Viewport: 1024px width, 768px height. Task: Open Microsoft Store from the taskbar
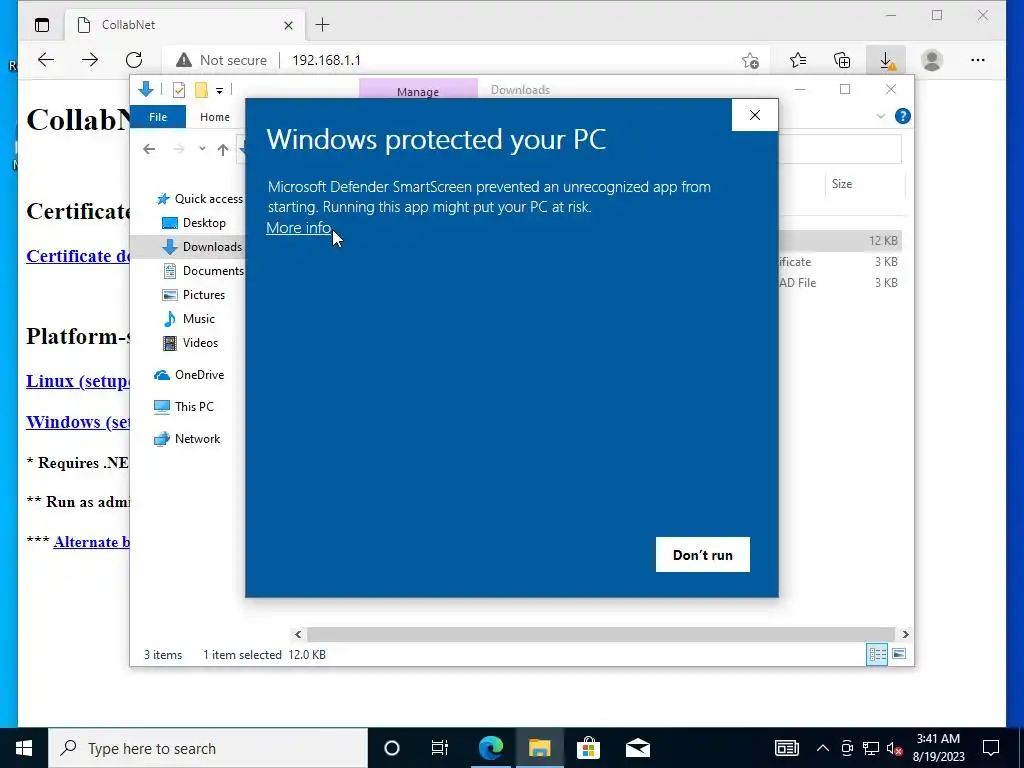coord(588,748)
